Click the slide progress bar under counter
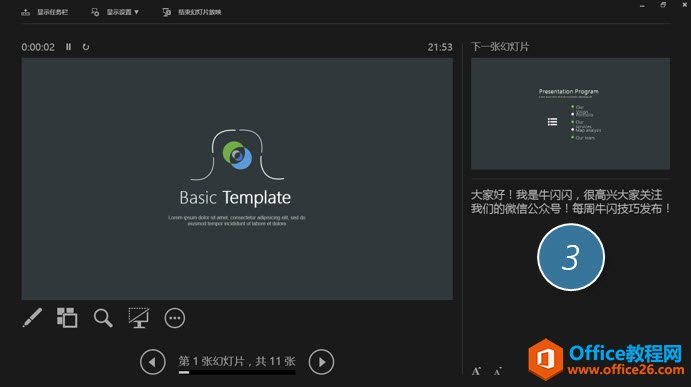The height and width of the screenshot is (387, 691). [x=237, y=372]
